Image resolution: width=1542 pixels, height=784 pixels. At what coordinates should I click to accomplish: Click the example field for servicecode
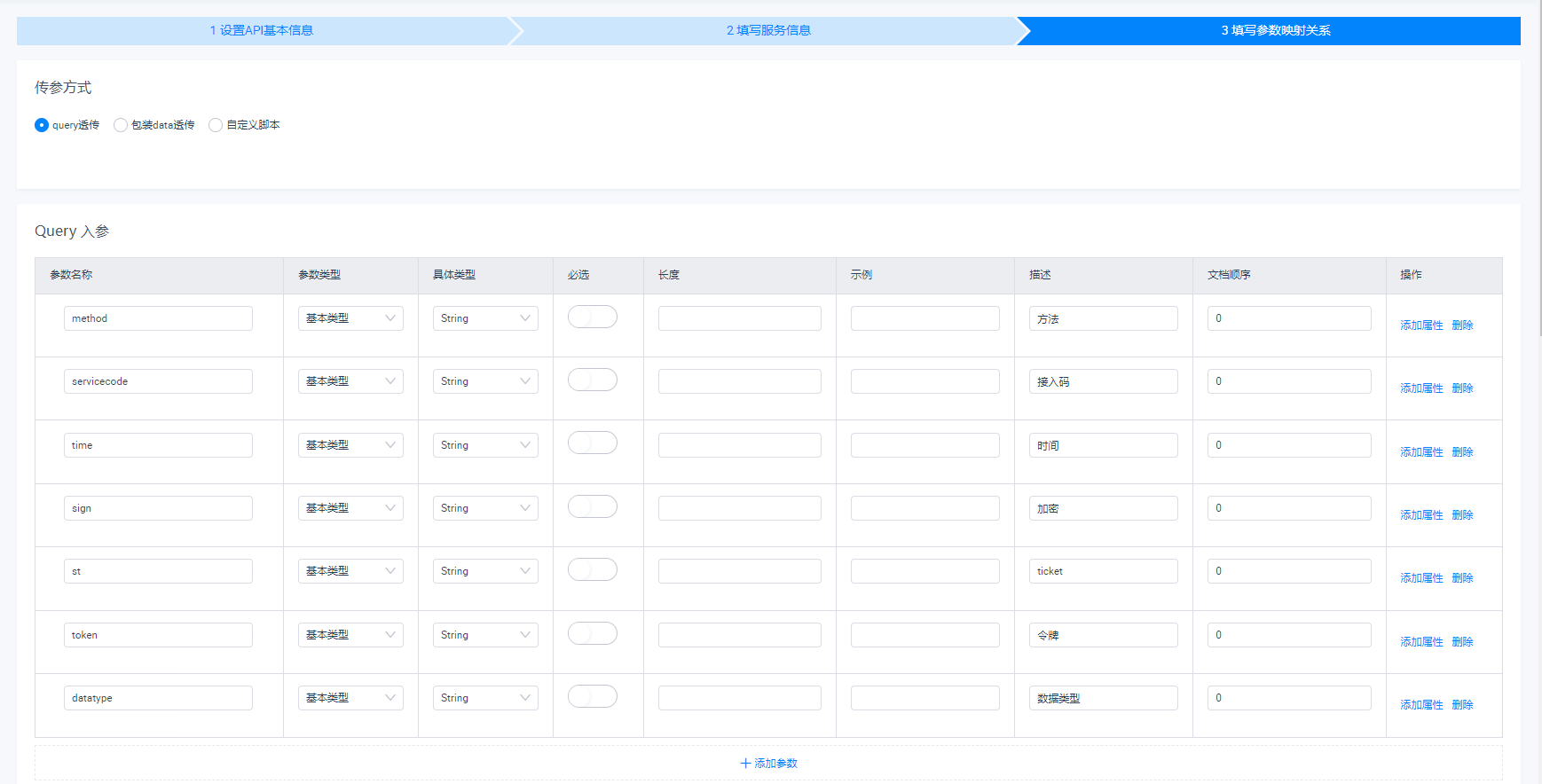pyautogui.click(x=925, y=381)
